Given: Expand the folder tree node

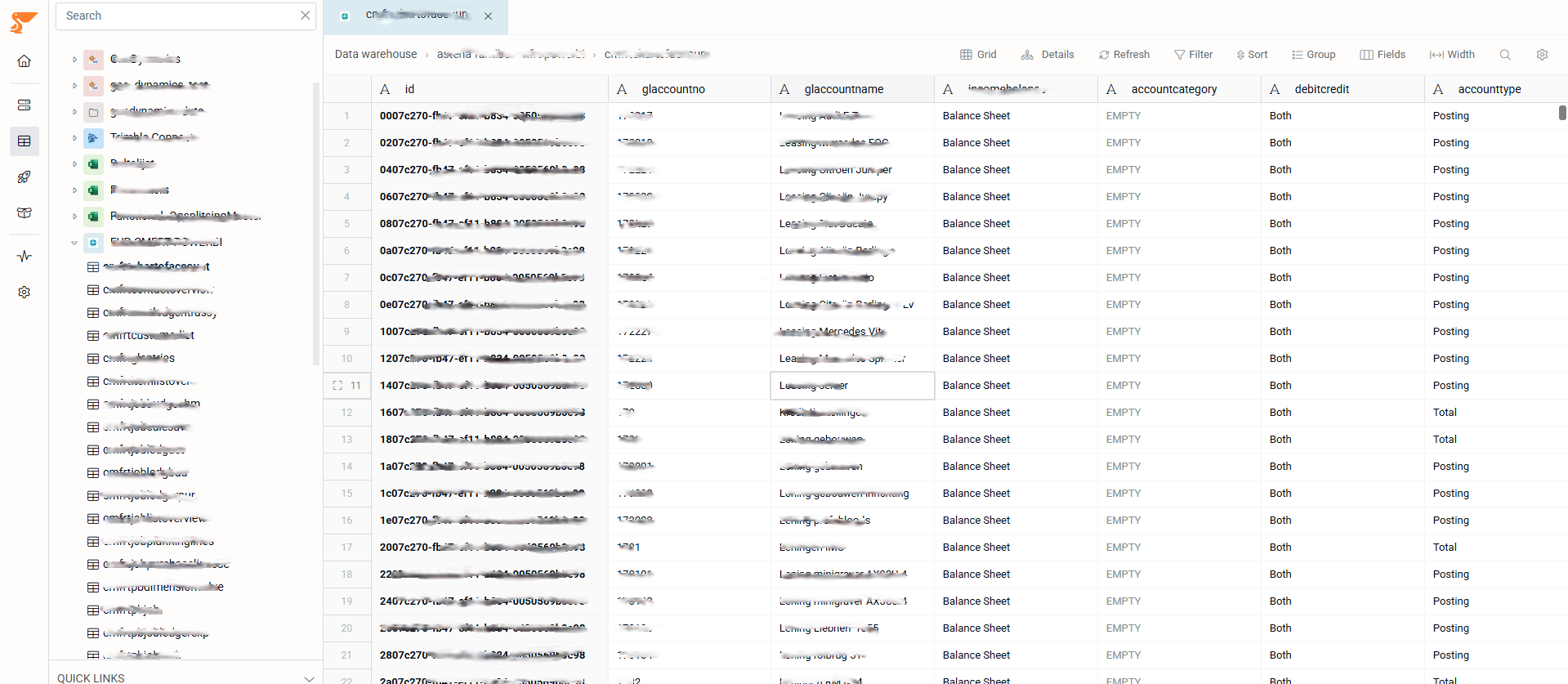Looking at the screenshot, I should coord(74,112).
